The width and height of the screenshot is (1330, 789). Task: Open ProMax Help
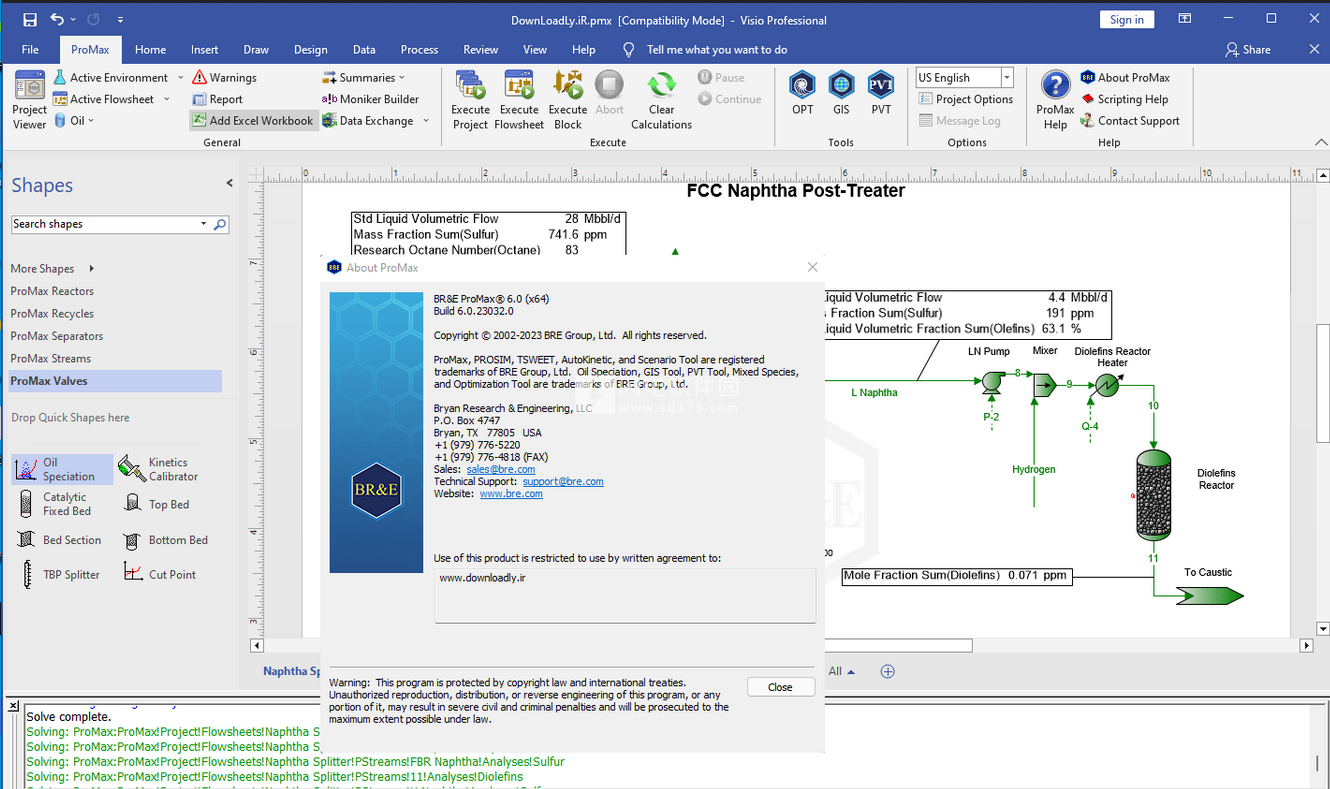(x=1055, y=100)
